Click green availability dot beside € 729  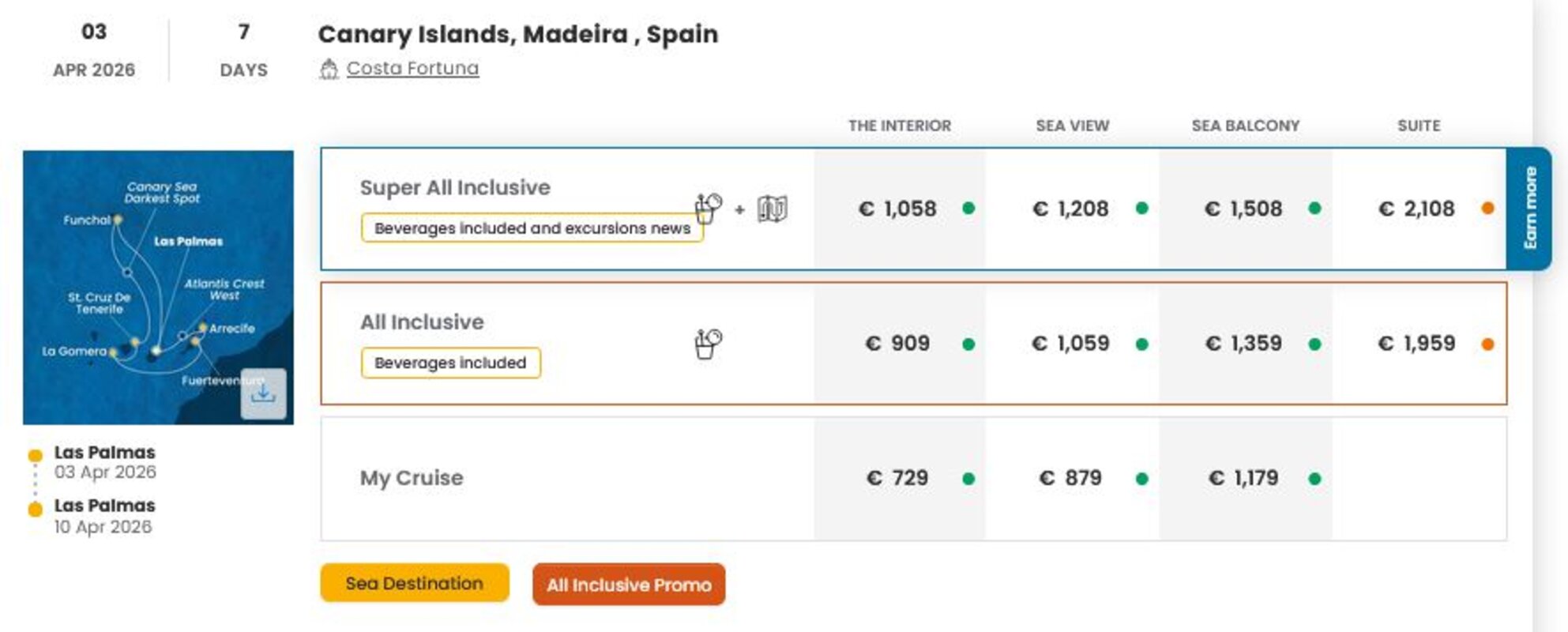tap(968, 479)
